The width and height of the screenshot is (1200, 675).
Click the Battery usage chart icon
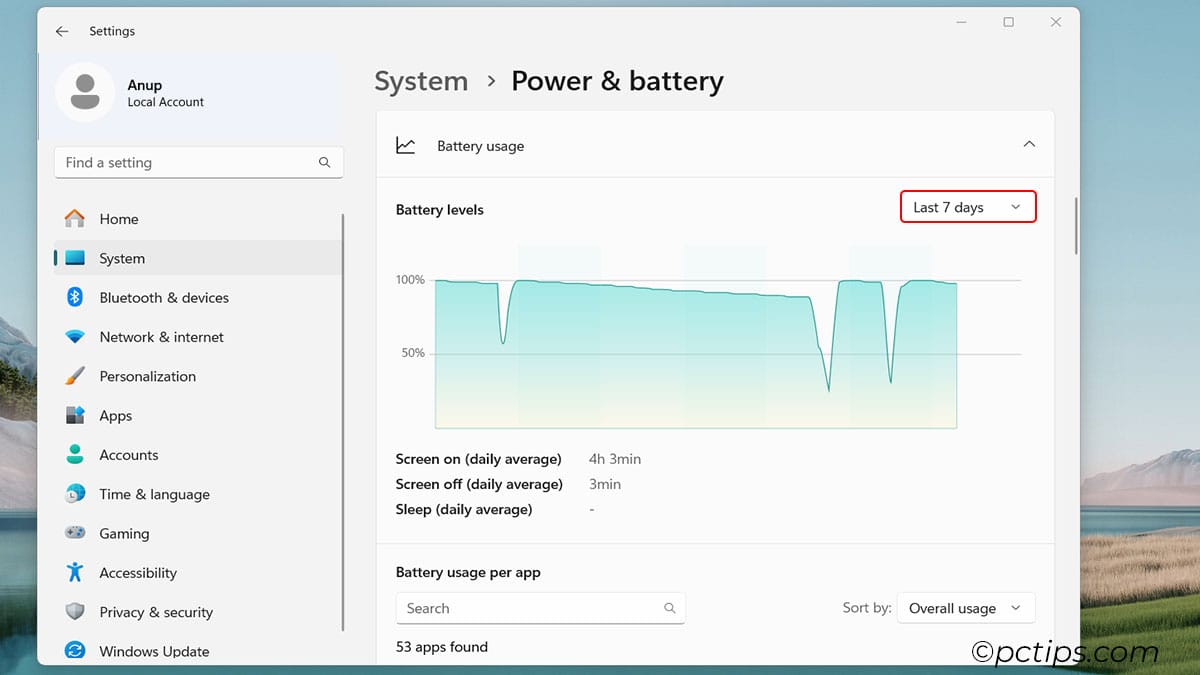click(406, 145)
